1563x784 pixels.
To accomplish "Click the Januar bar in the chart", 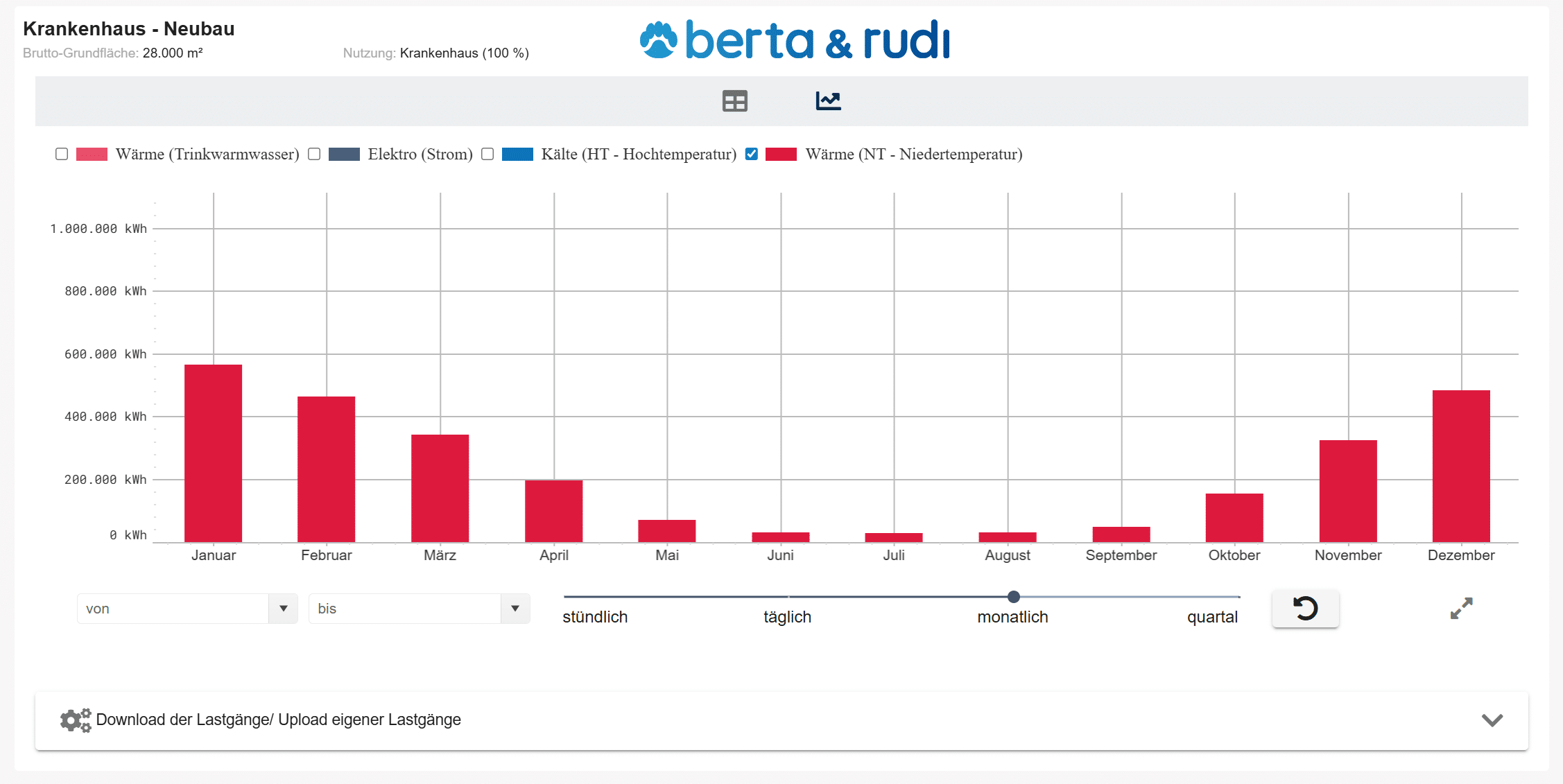I will (213, 453).
